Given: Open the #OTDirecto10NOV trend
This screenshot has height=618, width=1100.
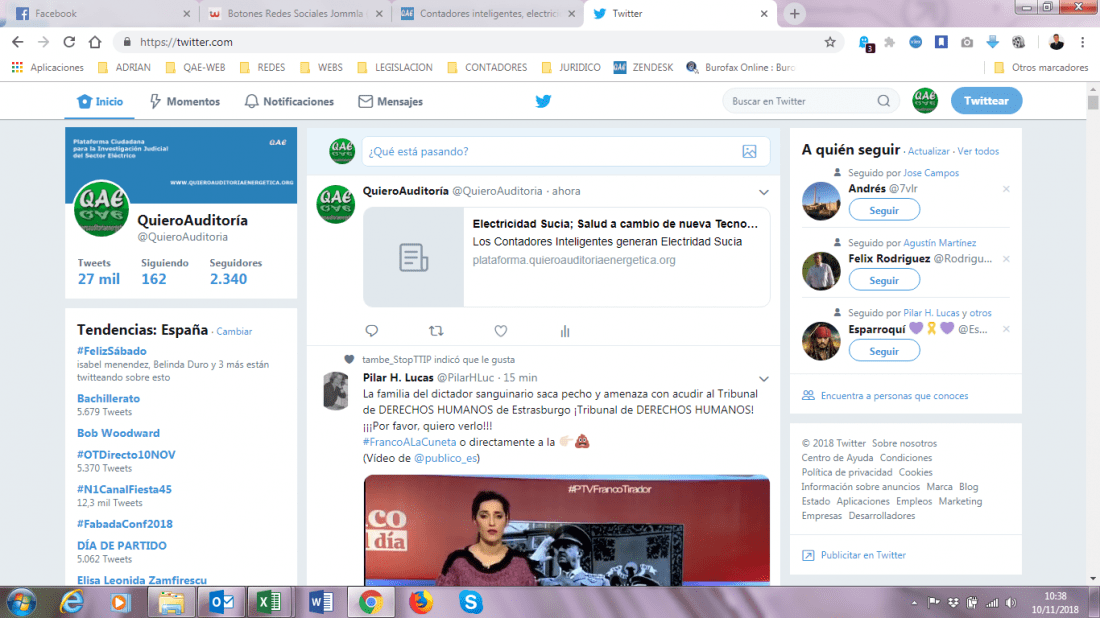Looking at the screenshot, I should 126,455.
